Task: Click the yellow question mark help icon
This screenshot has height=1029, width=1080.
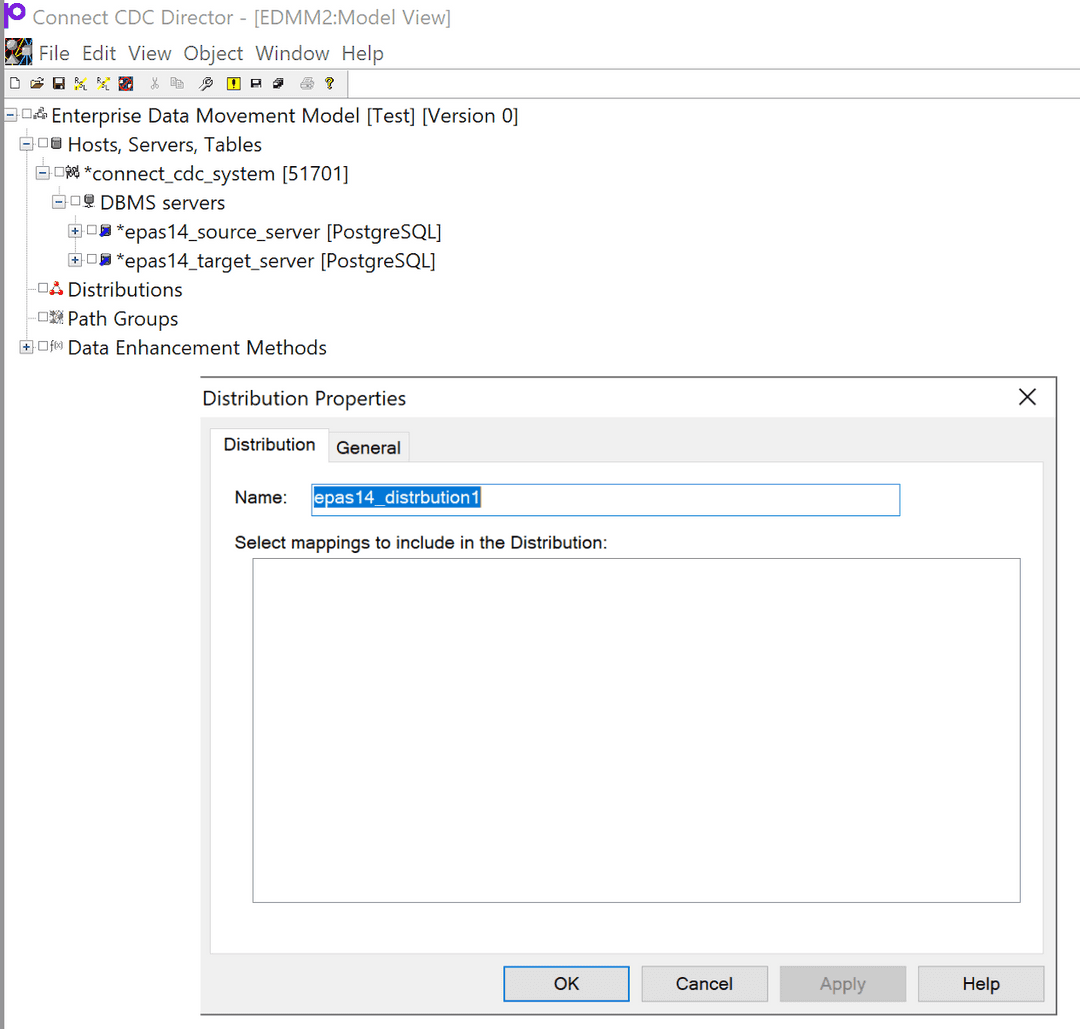Action: (329, 84)
